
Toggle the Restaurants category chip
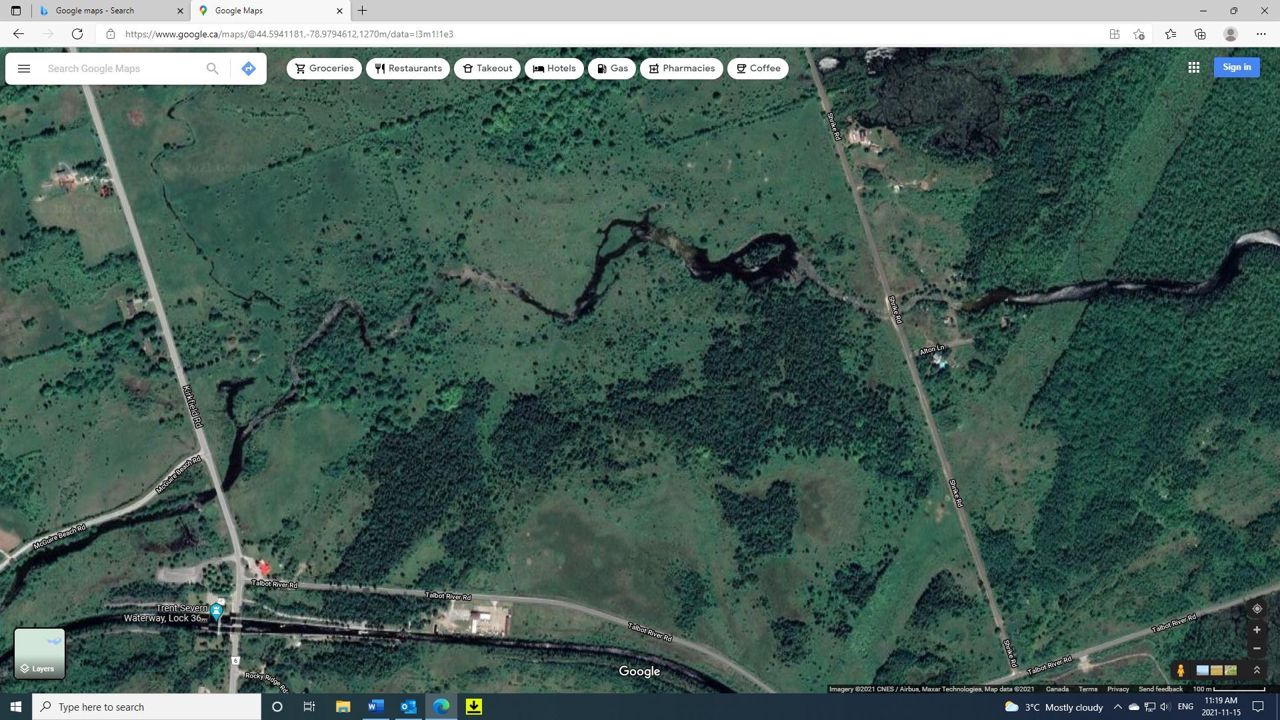tap(408, 69)
